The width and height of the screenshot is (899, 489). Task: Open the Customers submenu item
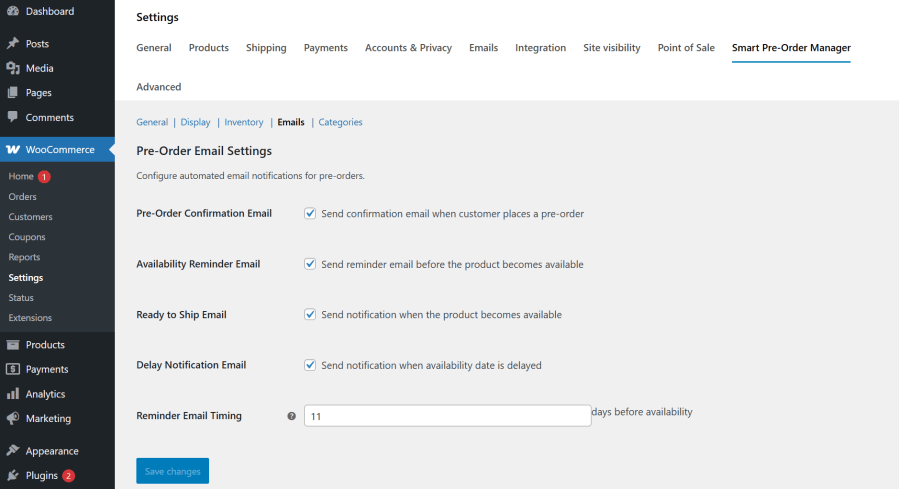point(30,217)
